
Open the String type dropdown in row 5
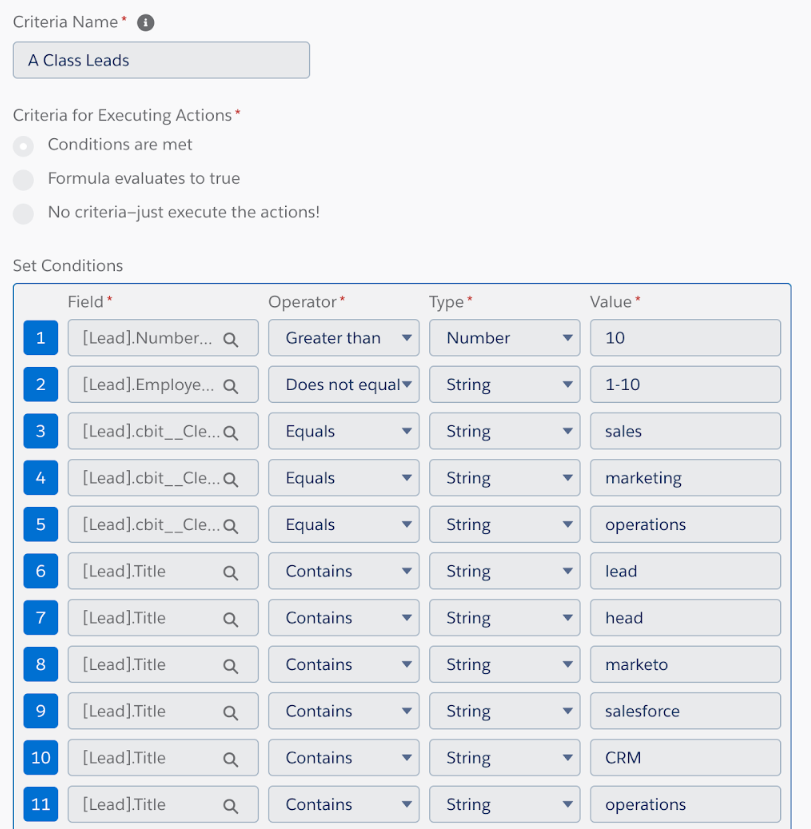(x=504, y=524)
